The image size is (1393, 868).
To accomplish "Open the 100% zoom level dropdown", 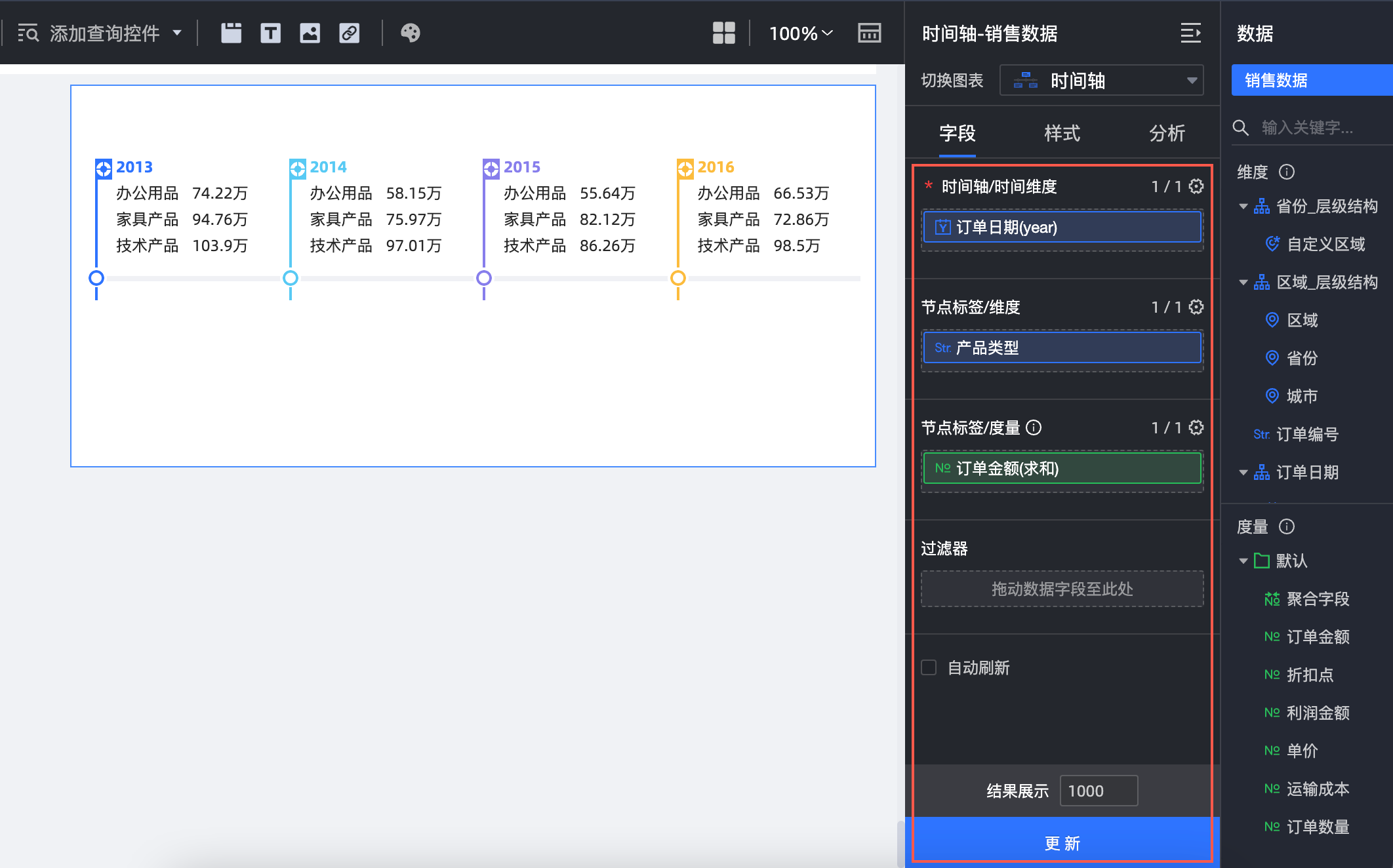I will coord(800,33).
